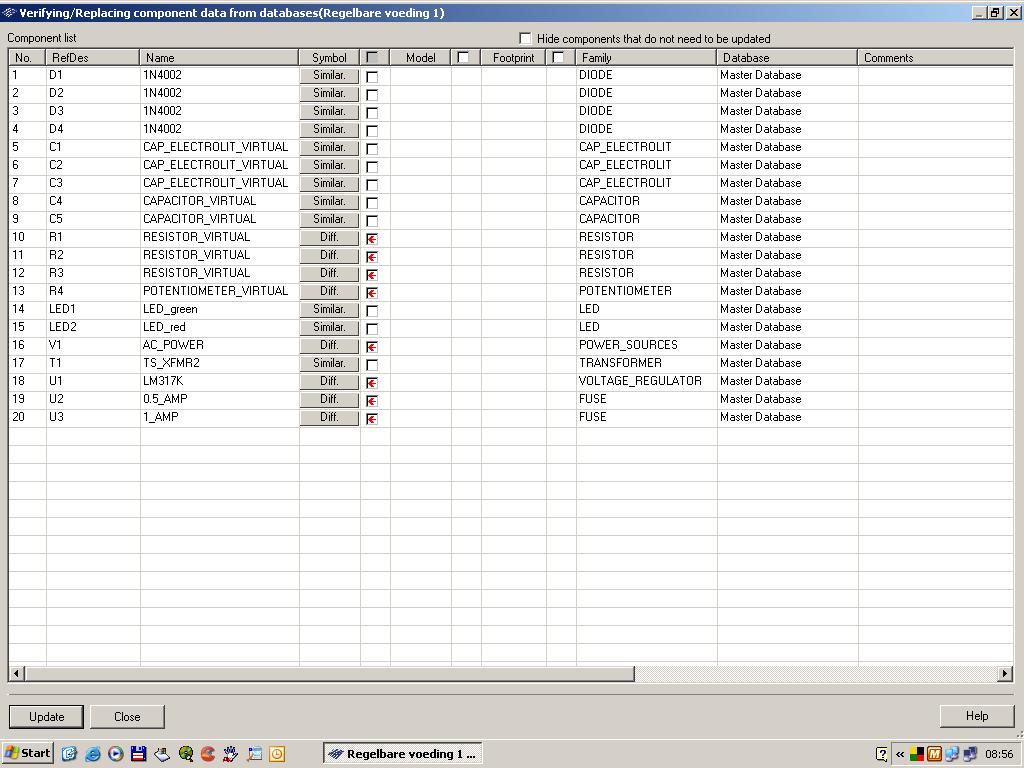The height and width of the screenshot is (768, 1024).
Task: Click the red arrow mark for LM317K
Action: (372, 383)
